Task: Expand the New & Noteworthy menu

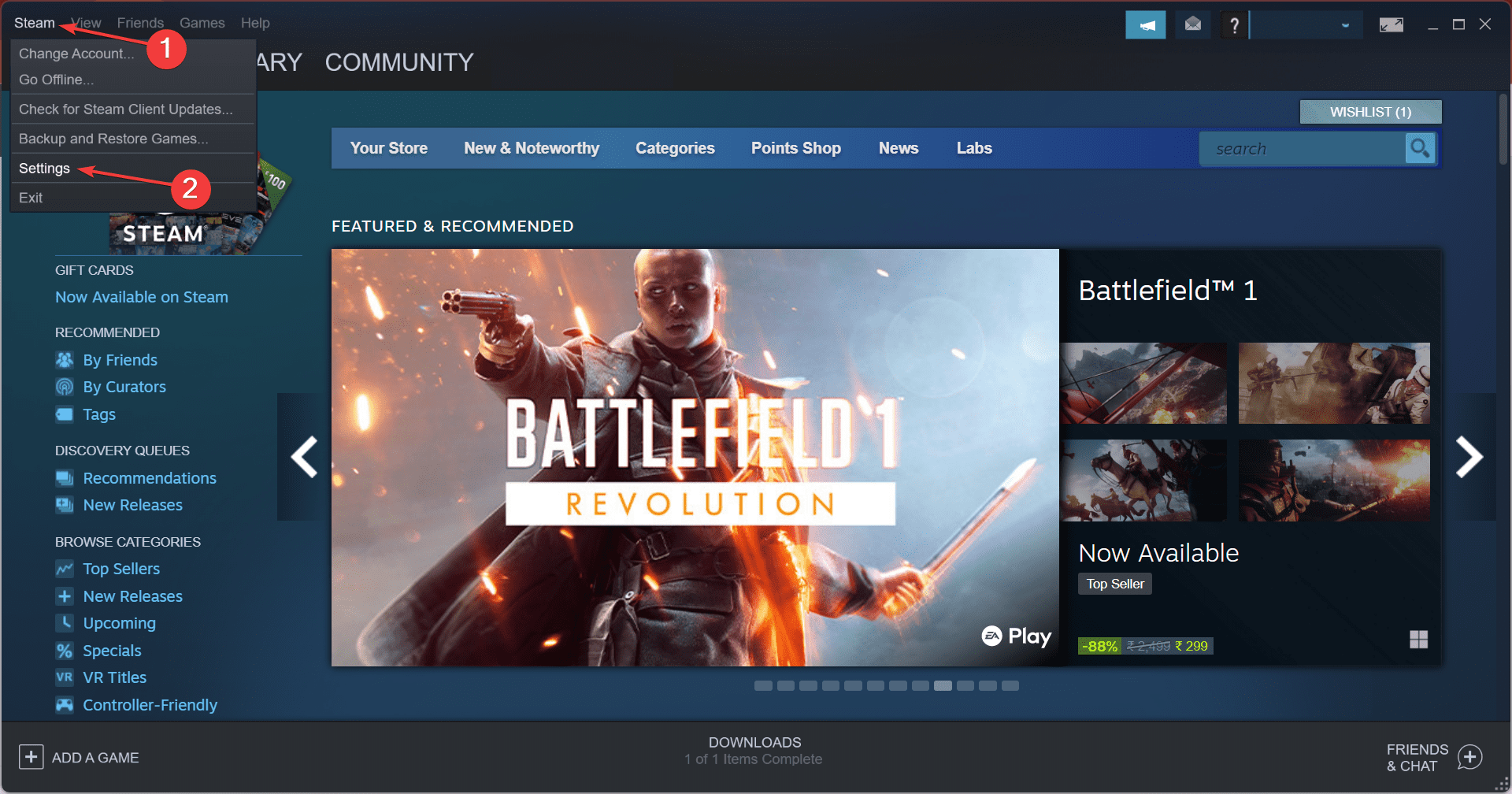Action: coord(532,148)
